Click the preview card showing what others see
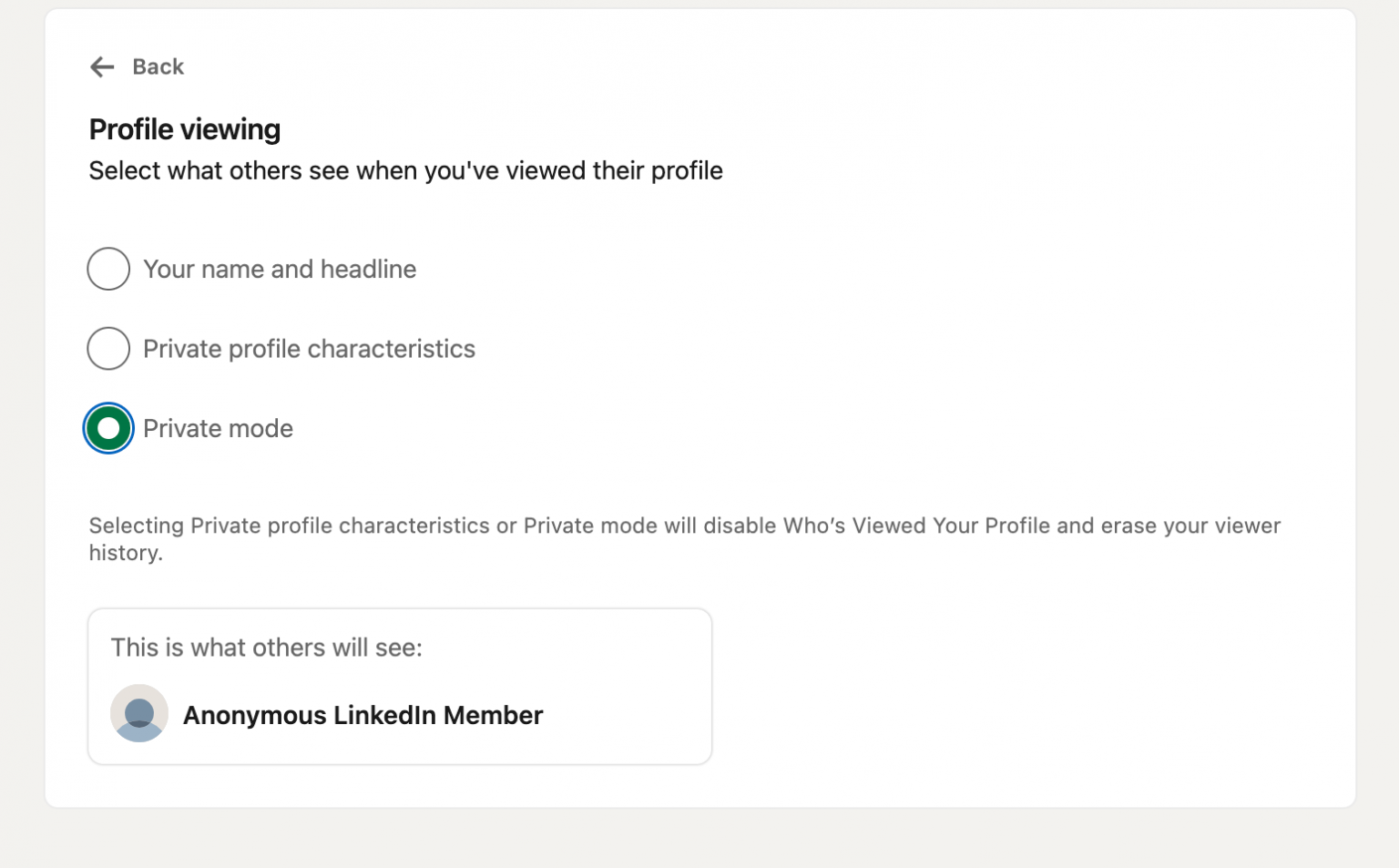 click(x=400, y=685)
